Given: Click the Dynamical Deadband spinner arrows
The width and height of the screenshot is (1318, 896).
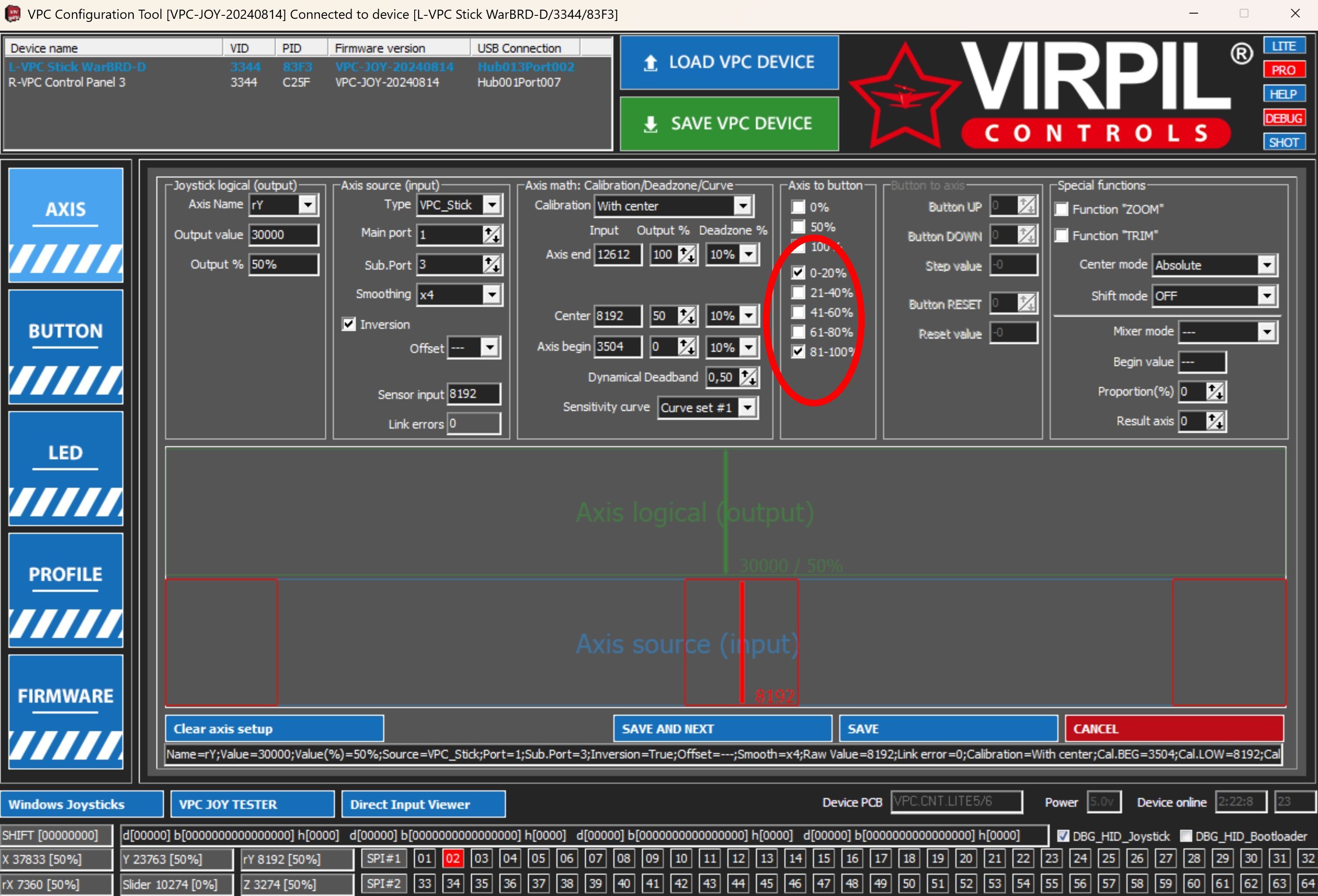Looking at the screenshot, I should pyautogui.click(x=749, y=377).
